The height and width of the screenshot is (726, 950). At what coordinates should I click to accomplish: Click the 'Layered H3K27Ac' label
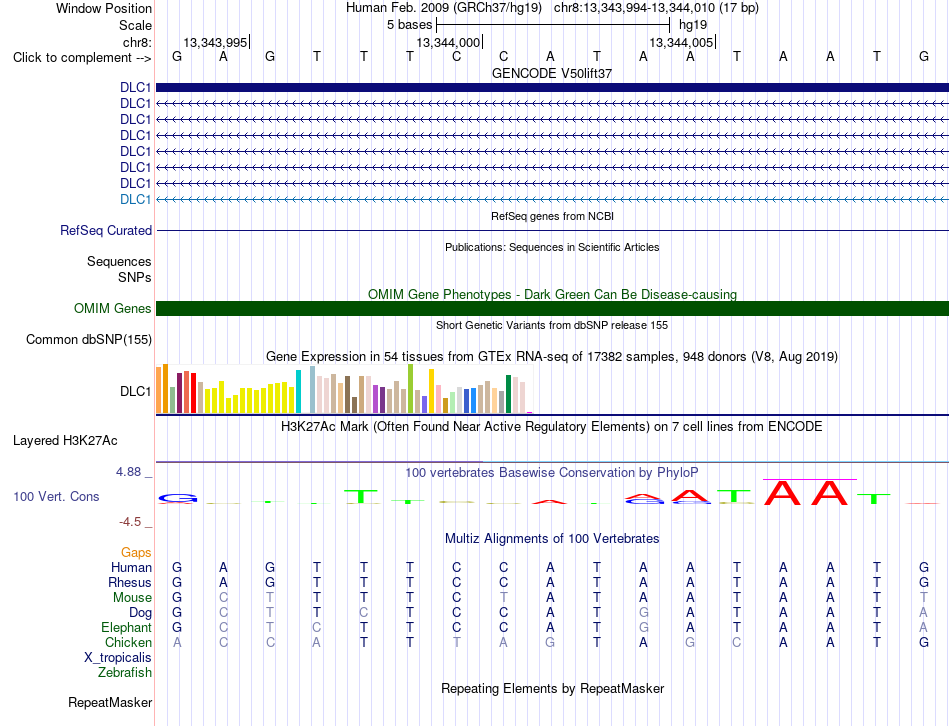[65, 441]
